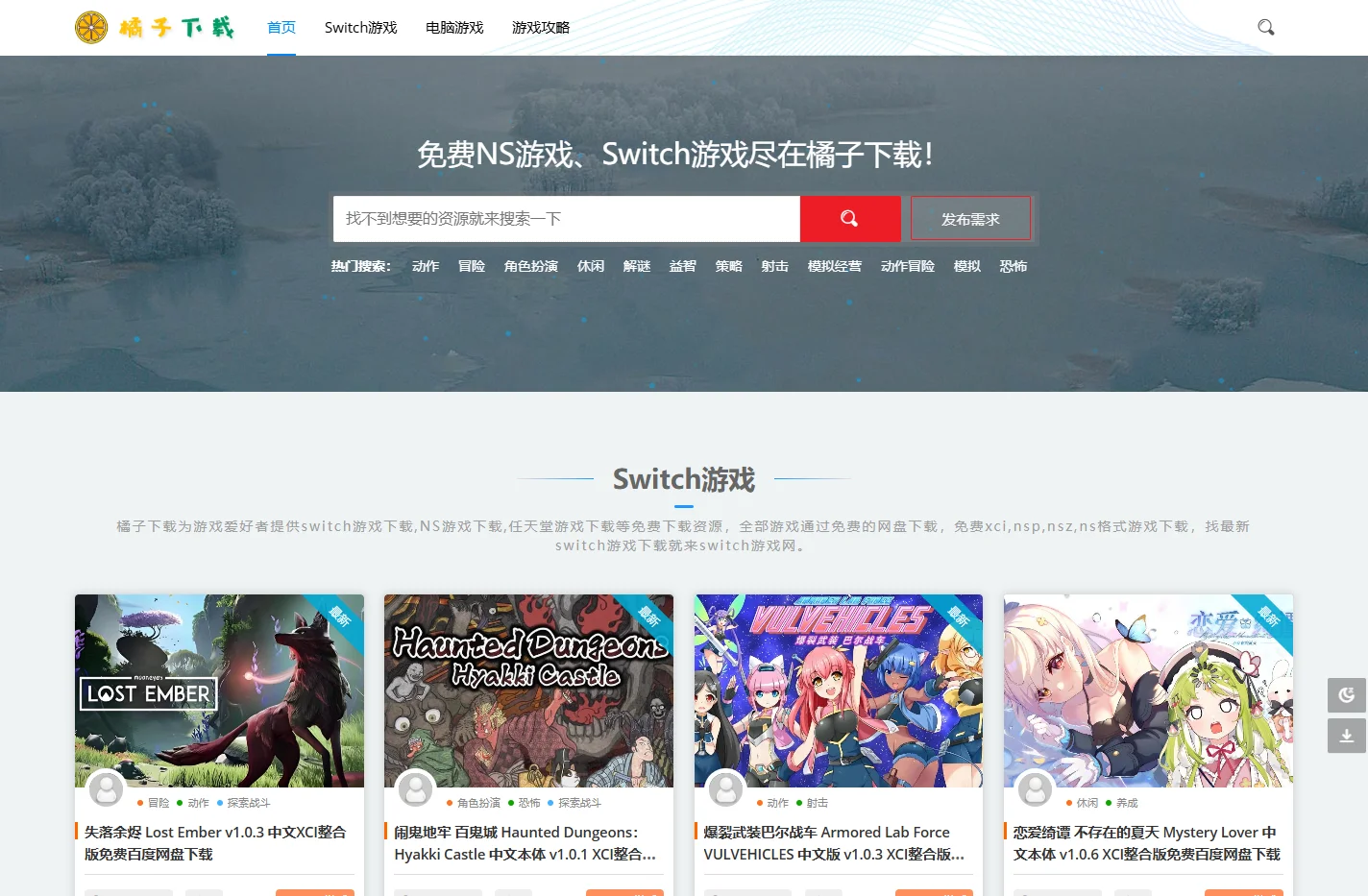The height and width of the screenshot is (896, 1368).
Task: Click the 发布需求 button
Action: [970, 219]
